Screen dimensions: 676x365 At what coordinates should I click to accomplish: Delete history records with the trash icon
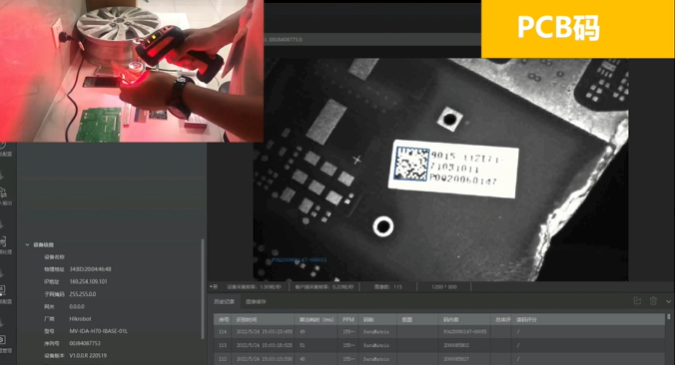(x=653, y=301)
